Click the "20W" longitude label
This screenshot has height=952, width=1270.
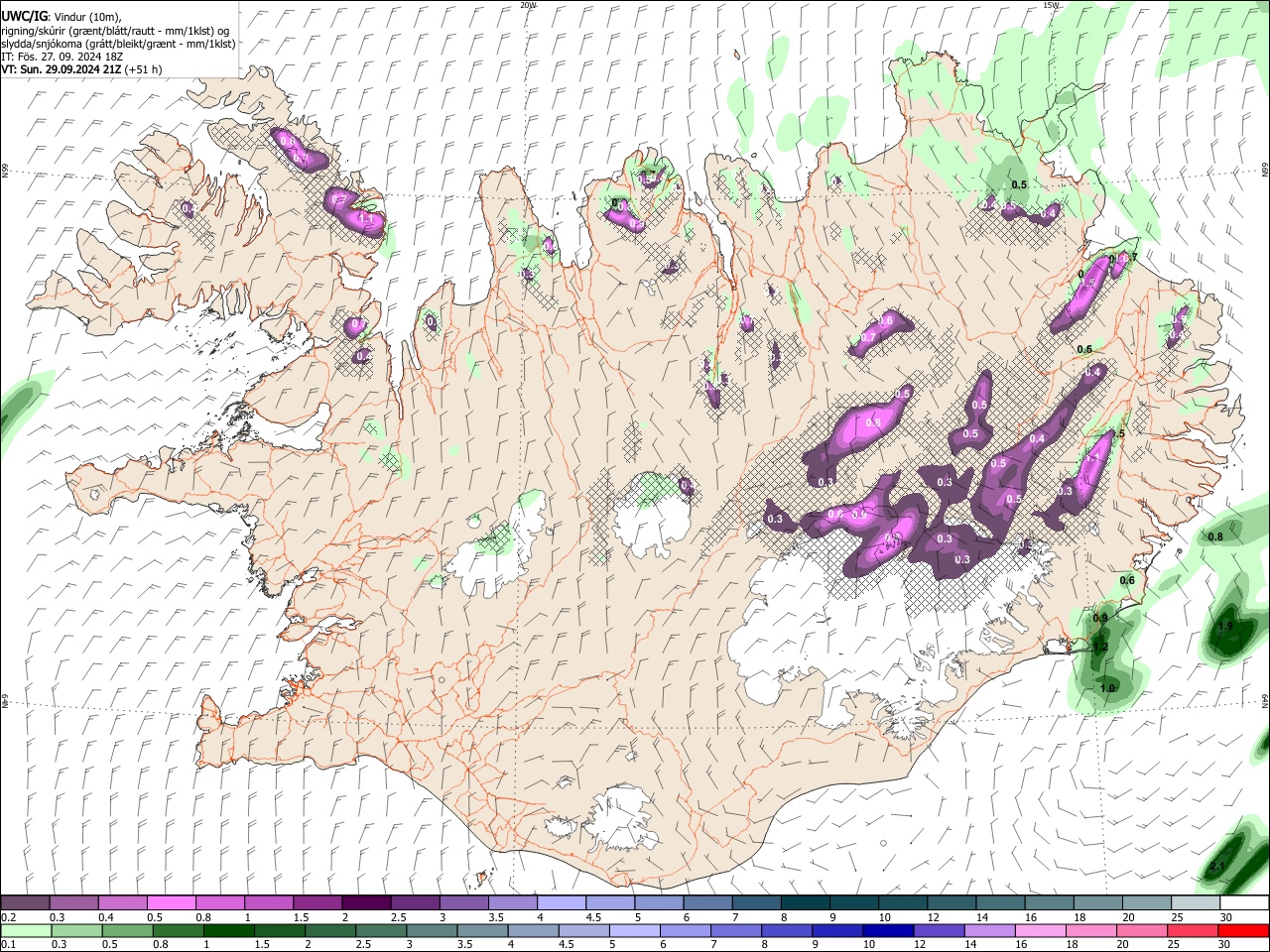click(528, 5)
